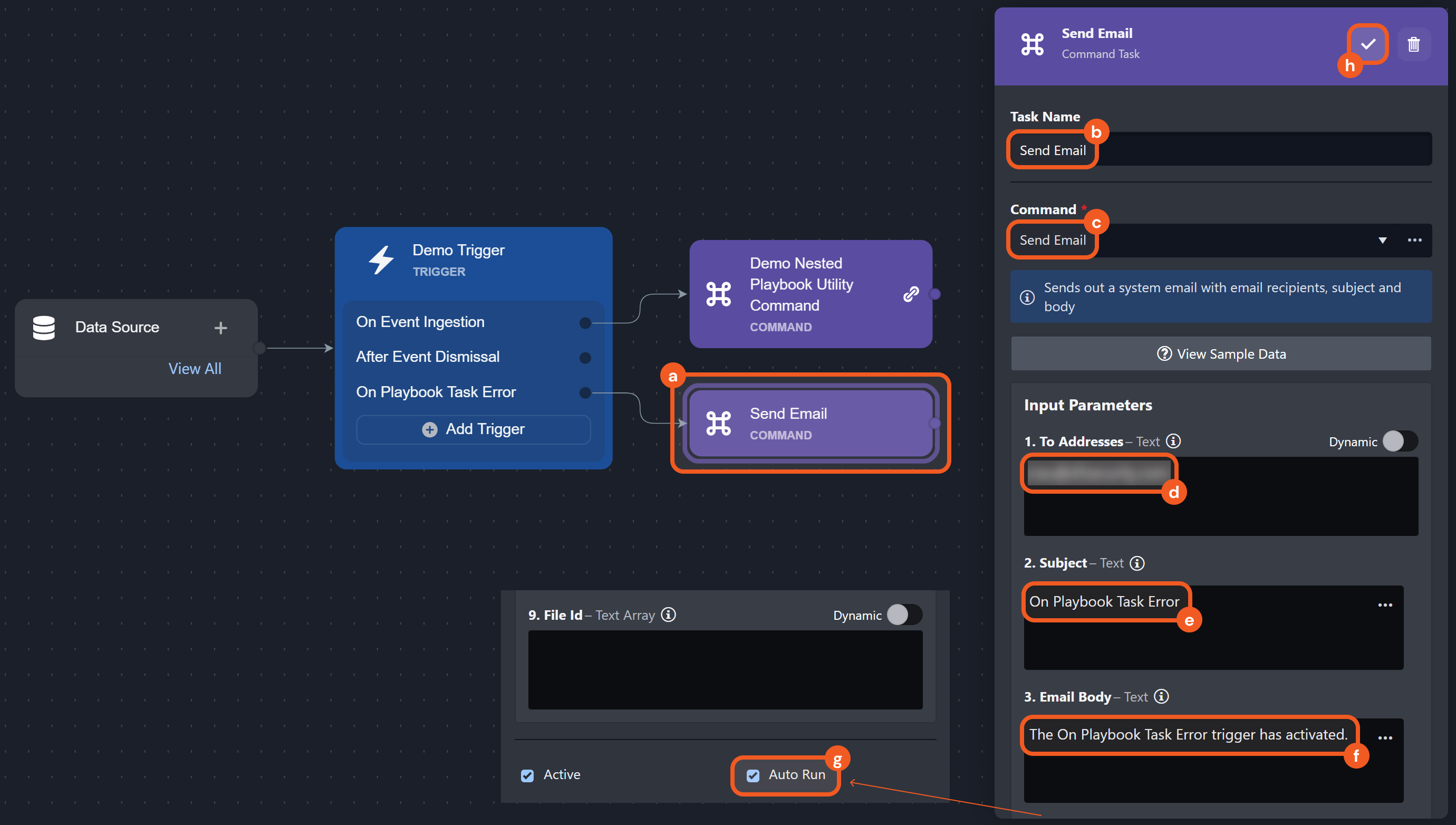Screen dimensions: 1456x825
Task: Open ellipsis options for Email Body field
Action: click(x=1385, y=738)
